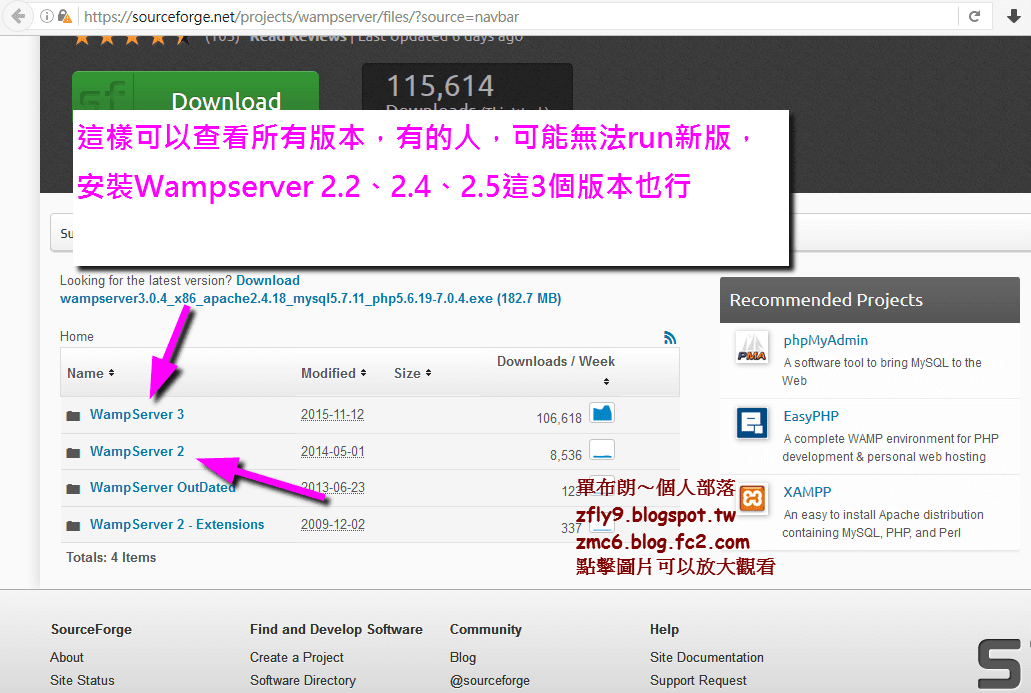1031x693 pixels.
Task: Open the XAMPP recommended project link
Action: [x=807, y=492]
